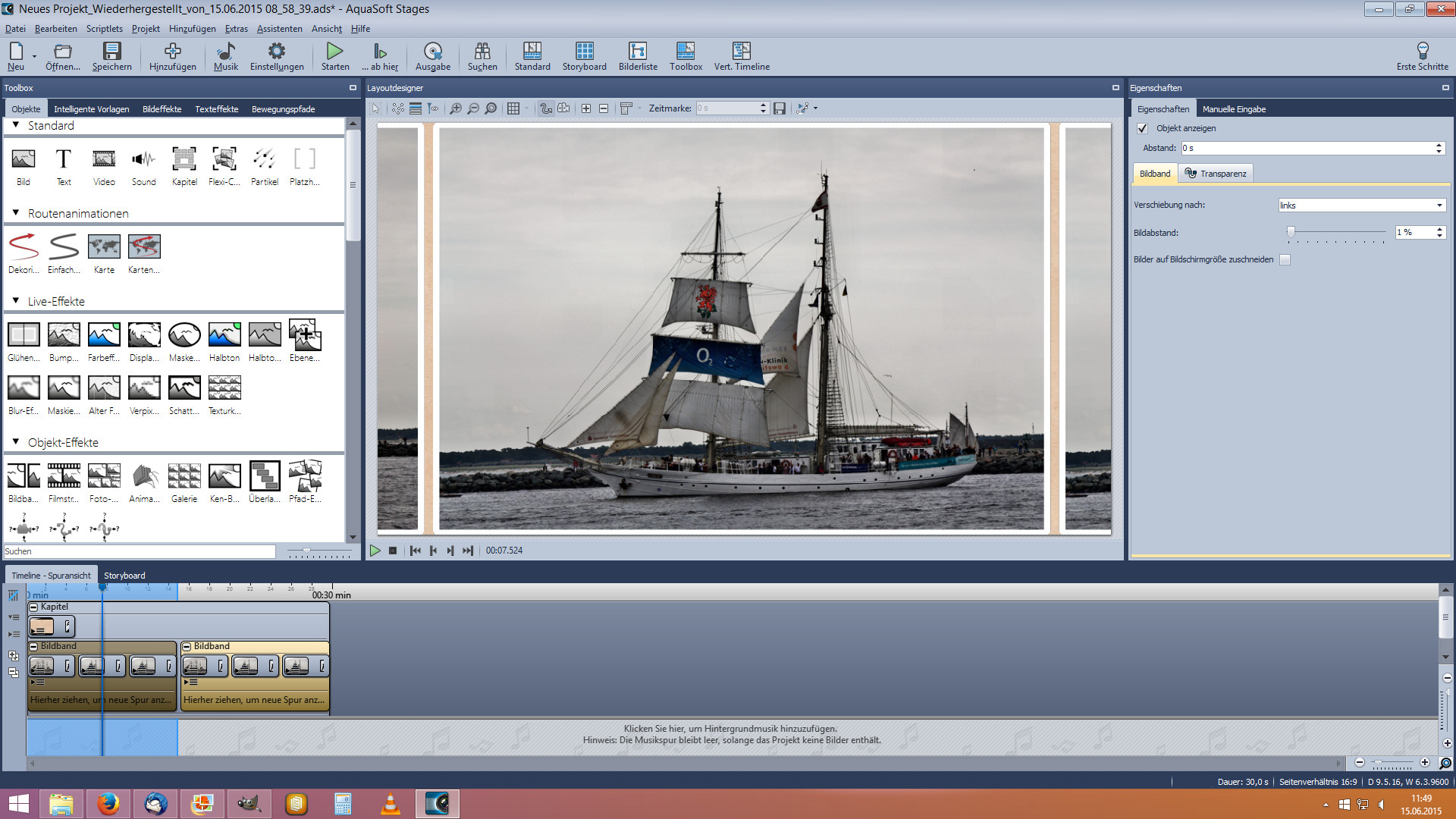The image size is (1456, 819).
Task: Collapse the Routenanimationen section
Action: click(x=16, y=213)
